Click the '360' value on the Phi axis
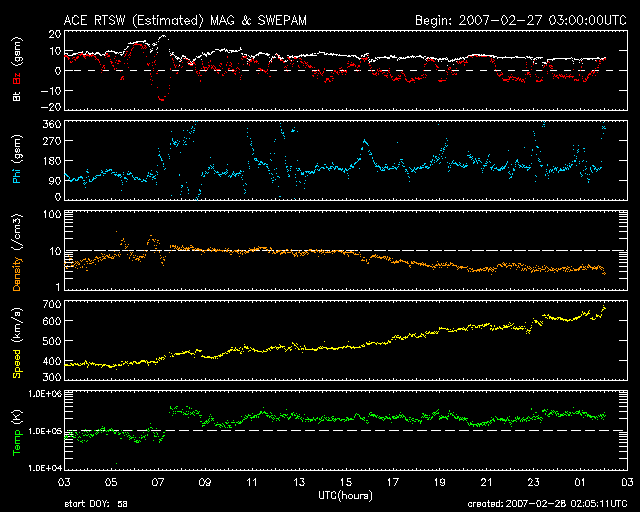The height and width of the screenshot is (512, 640). pos(52,124)
